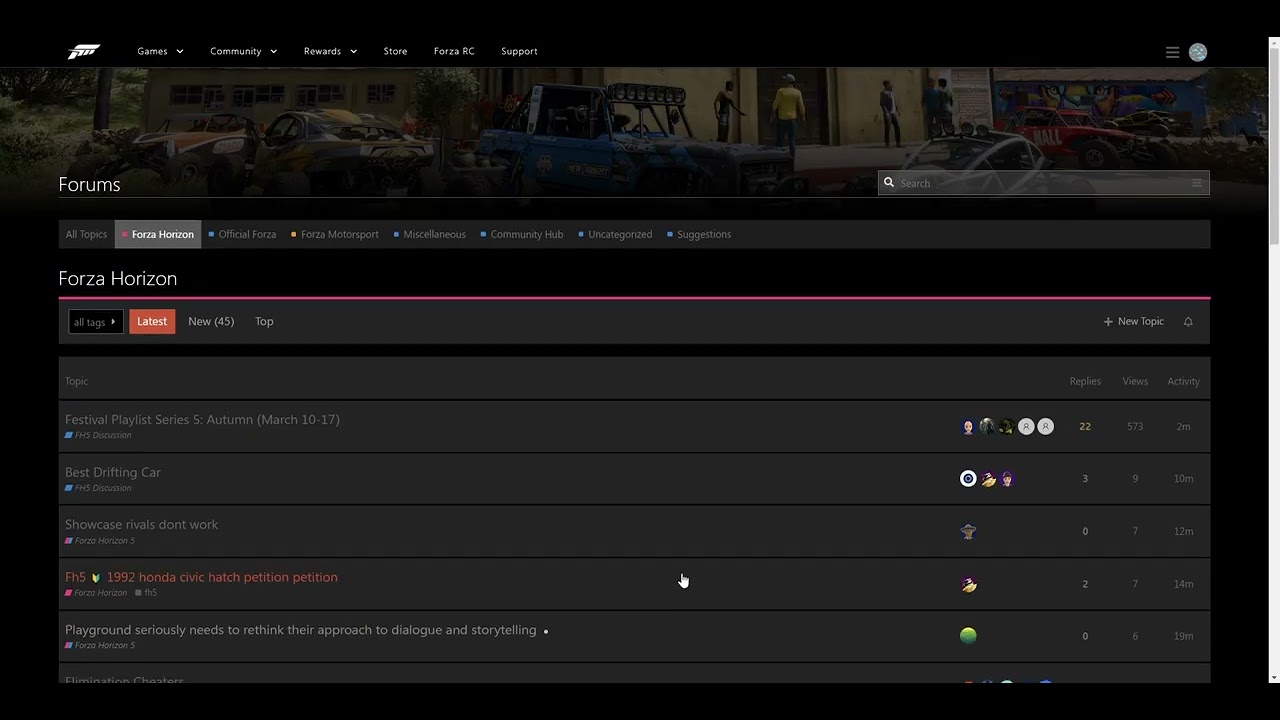Click poster avatar on 1992 honda civic topic

coord(968,584)
